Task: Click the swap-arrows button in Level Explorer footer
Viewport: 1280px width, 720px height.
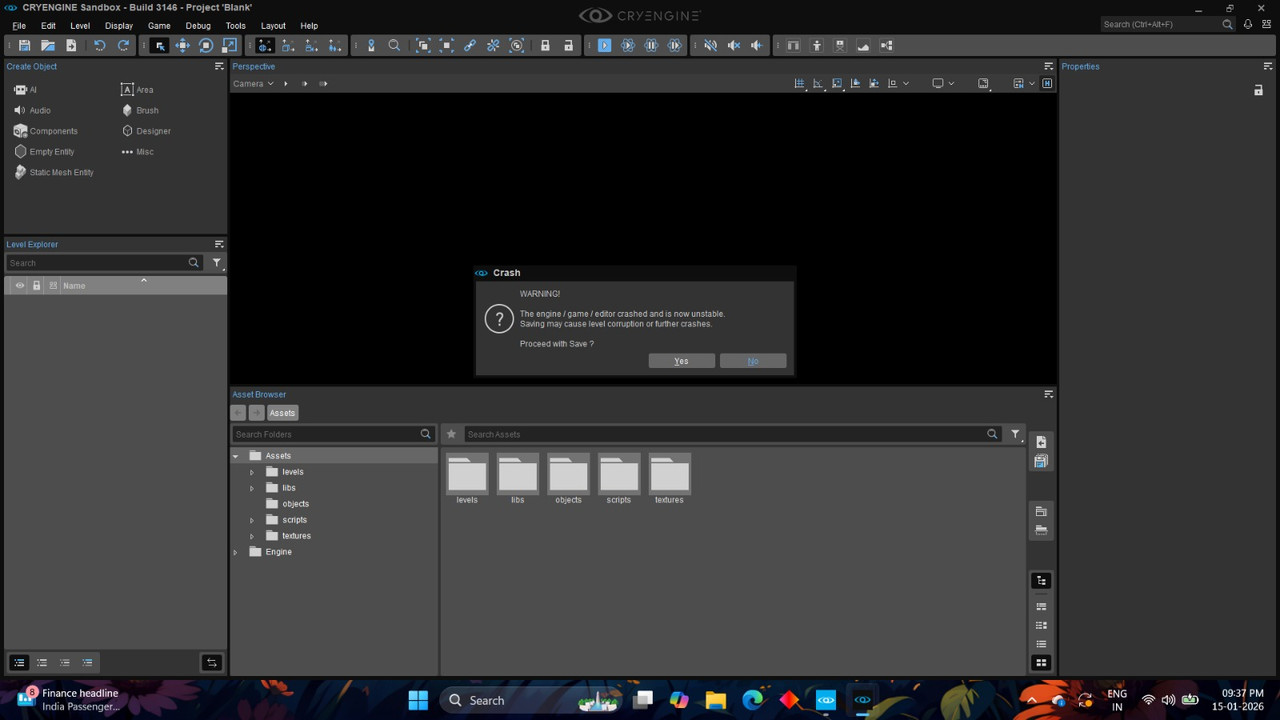Action: click(211, 663)
